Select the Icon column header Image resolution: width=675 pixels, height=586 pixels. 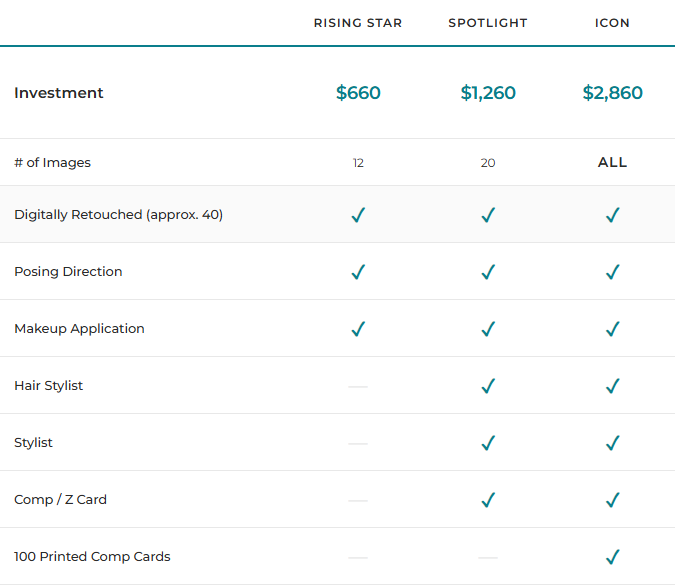[613, 23]
